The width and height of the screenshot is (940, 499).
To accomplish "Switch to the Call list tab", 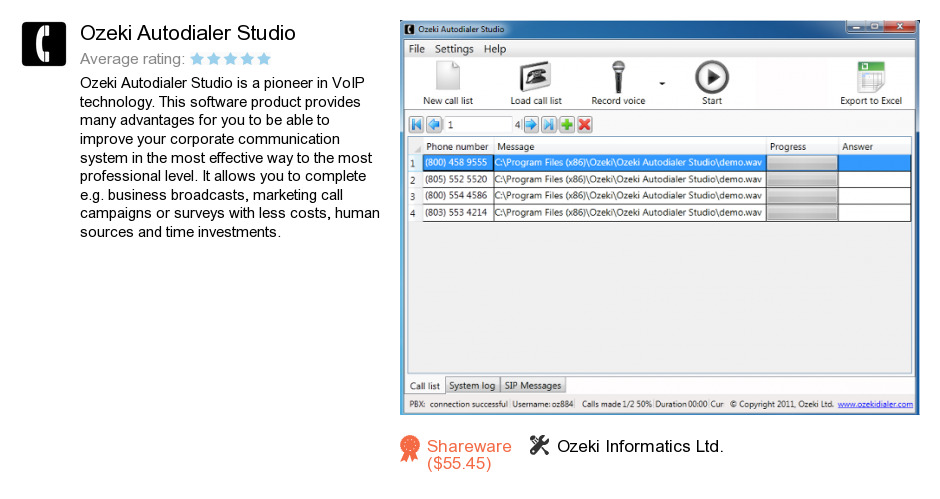I will pyautogui.click(x=425, y=386).
